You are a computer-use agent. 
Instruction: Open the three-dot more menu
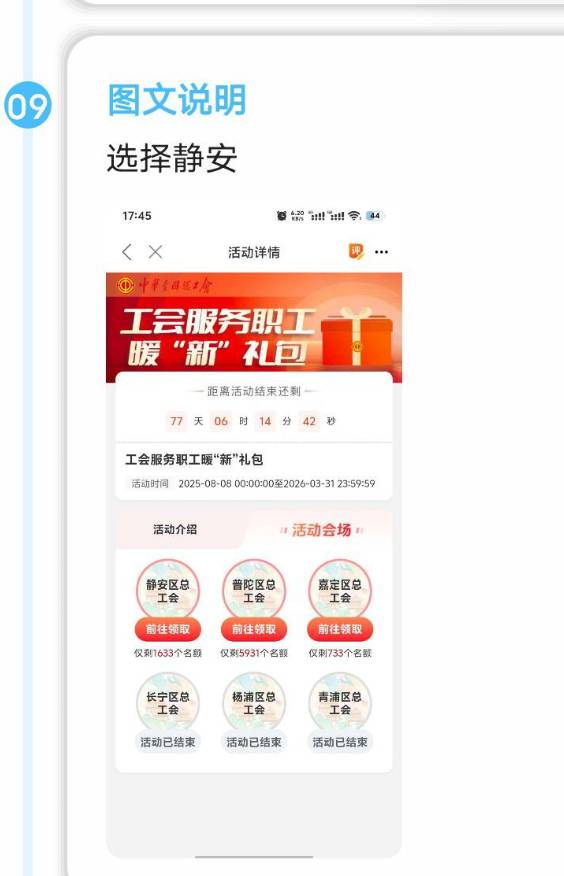pos(381,252)
